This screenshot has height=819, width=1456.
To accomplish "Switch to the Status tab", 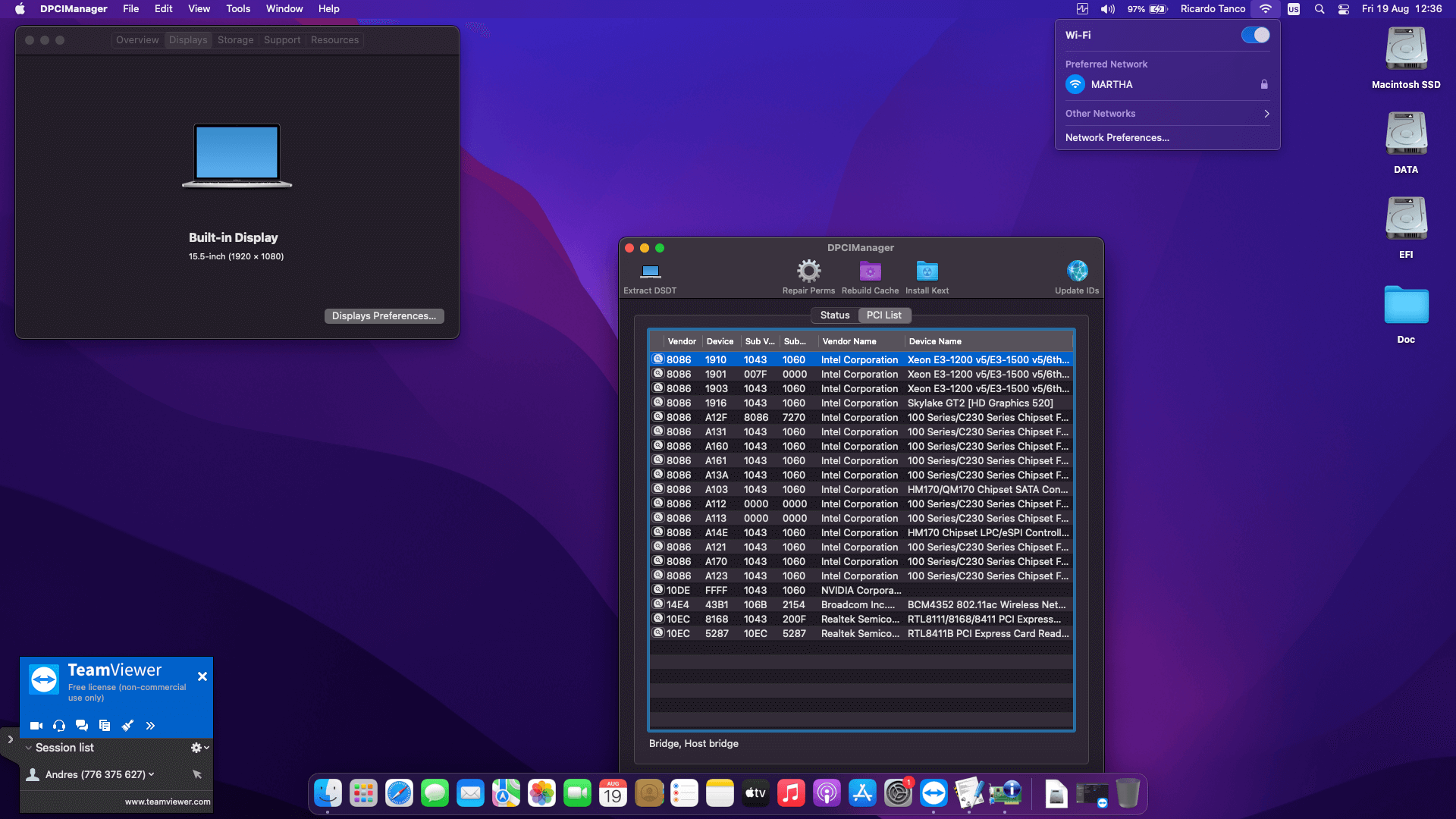I will click(833, 315).
